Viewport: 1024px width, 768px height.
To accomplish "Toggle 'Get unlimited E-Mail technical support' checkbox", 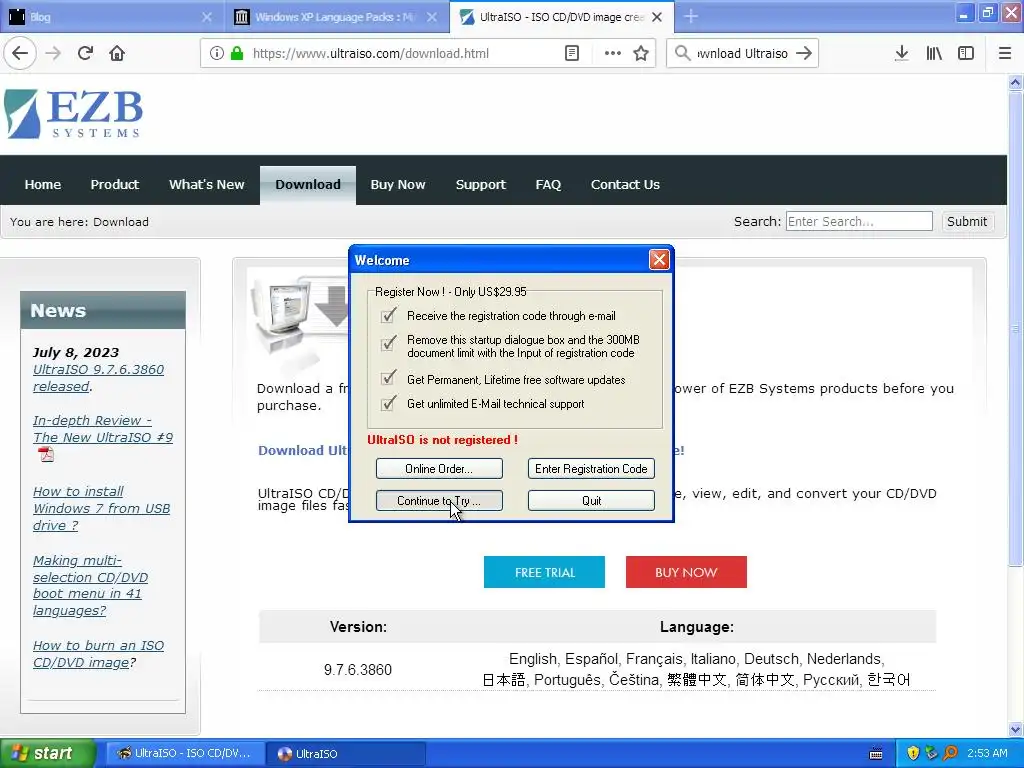I will tap(388, 404).
